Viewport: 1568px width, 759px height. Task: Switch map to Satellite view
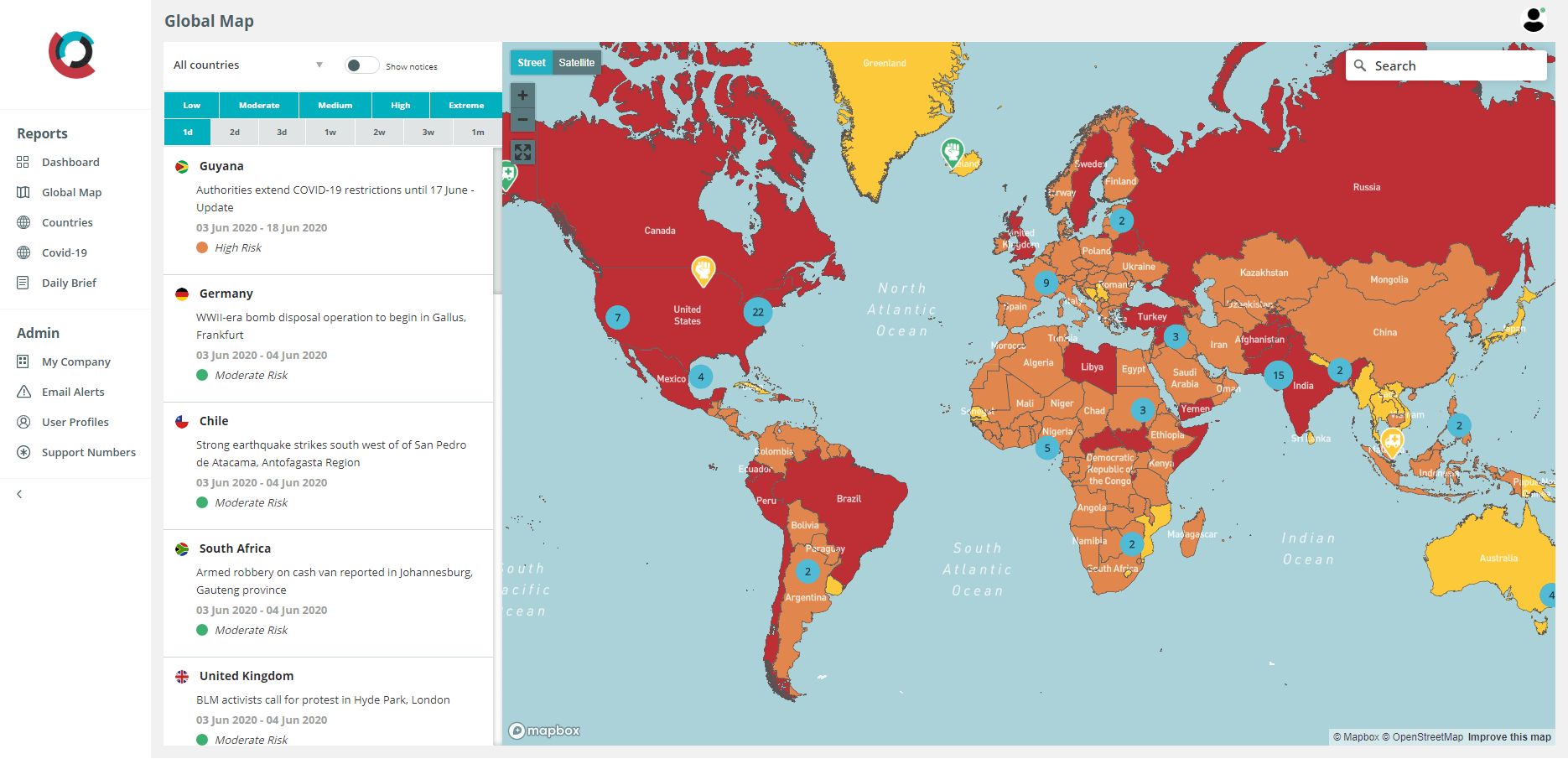576,63
